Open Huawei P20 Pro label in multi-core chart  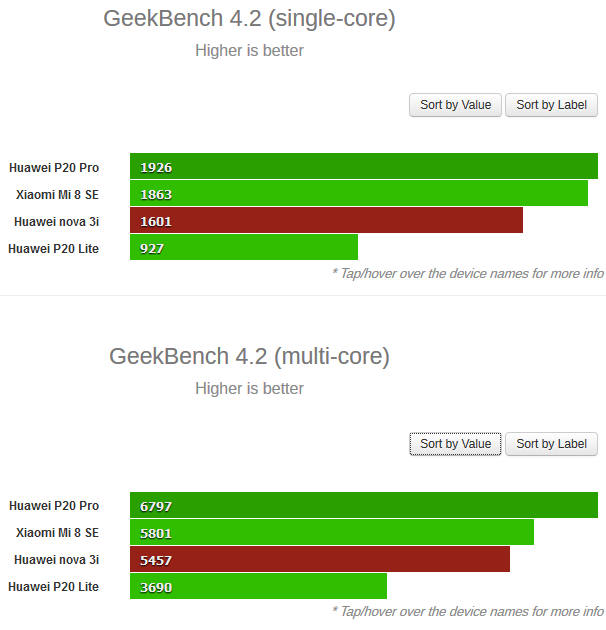pos(54,506)
